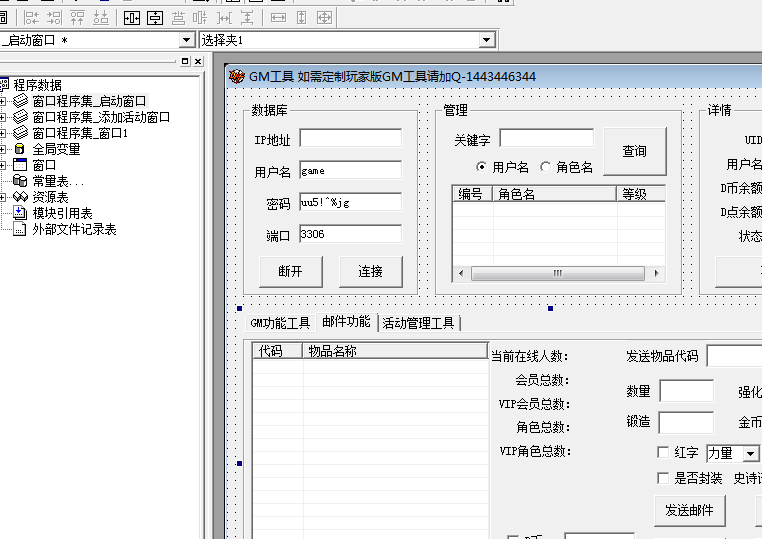Click the 连接 button

[370, 271]
